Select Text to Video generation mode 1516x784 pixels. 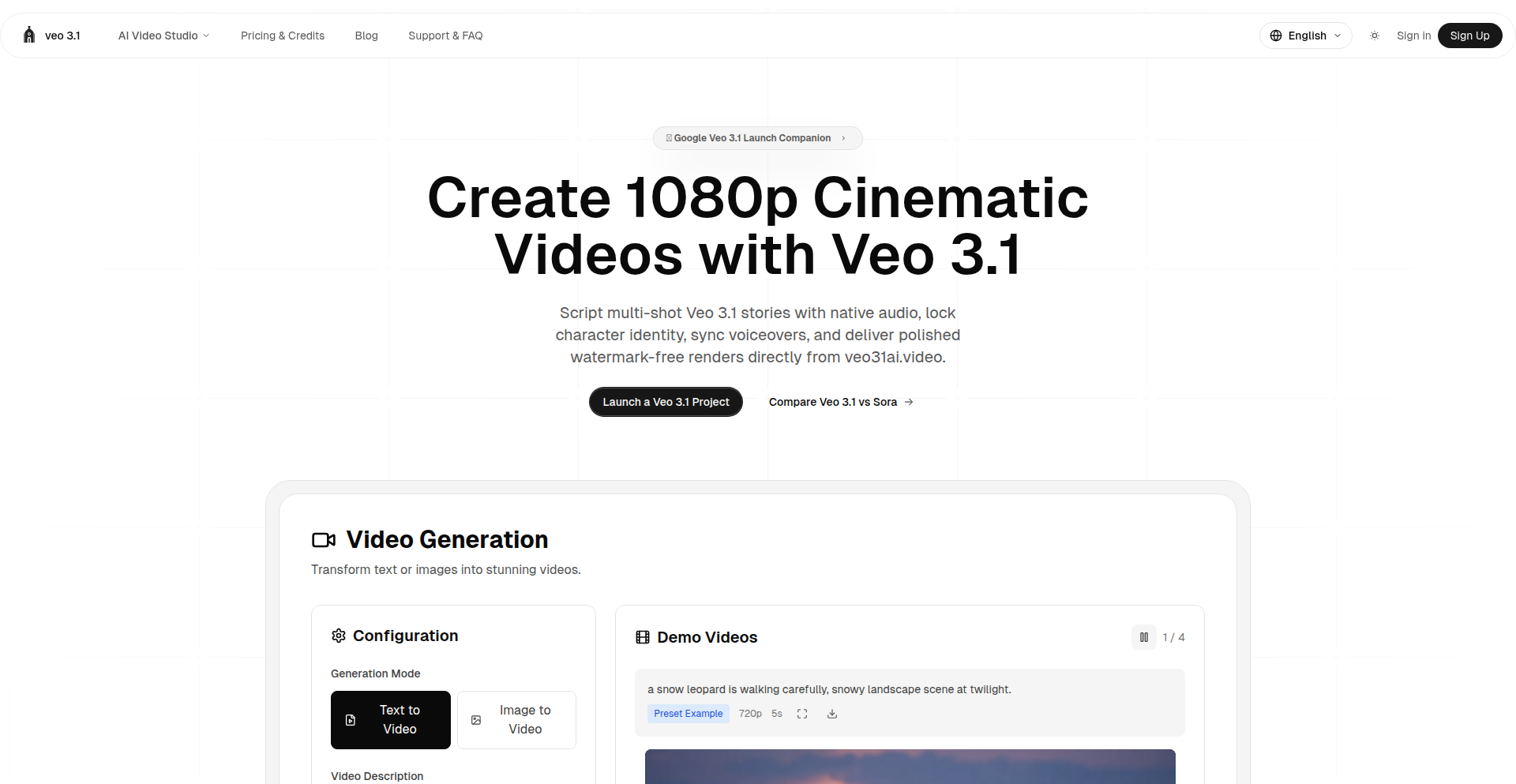coord(390,719)
